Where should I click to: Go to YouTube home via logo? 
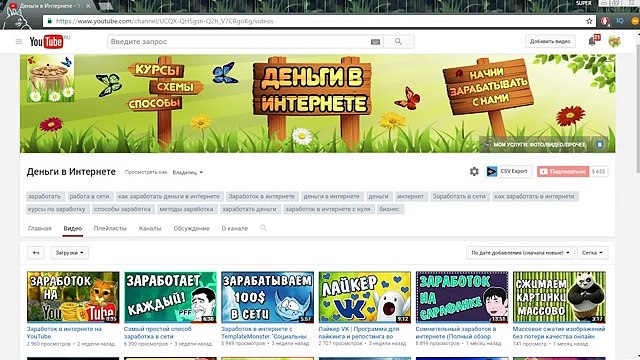coord(47,41)
